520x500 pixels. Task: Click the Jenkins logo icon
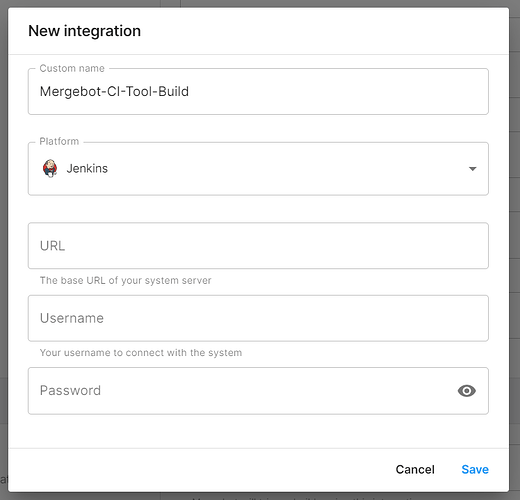click(x=50, y=168)
